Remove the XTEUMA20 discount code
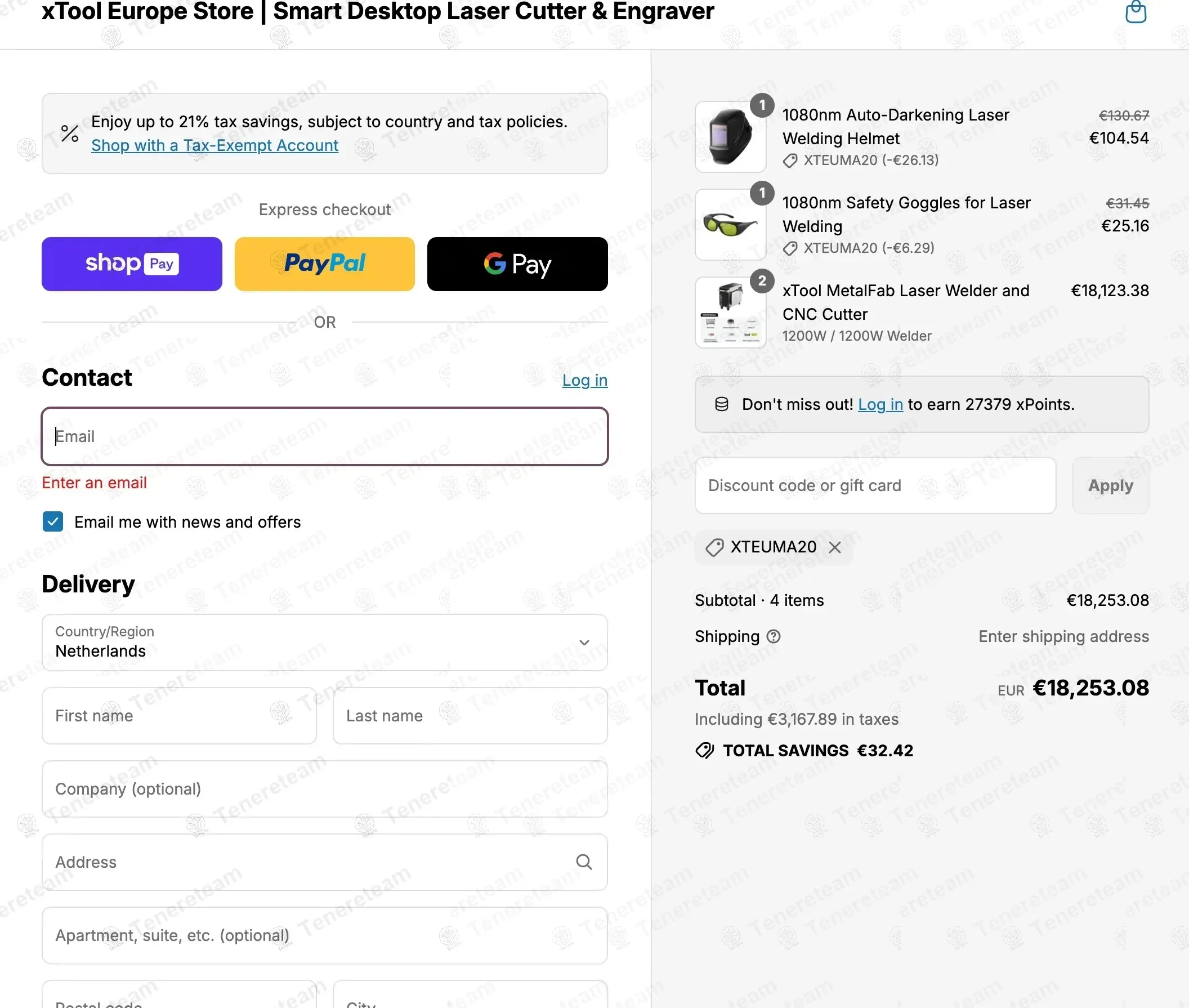The width and height of the screenshot is (1189, 1008). coord(835,547)
